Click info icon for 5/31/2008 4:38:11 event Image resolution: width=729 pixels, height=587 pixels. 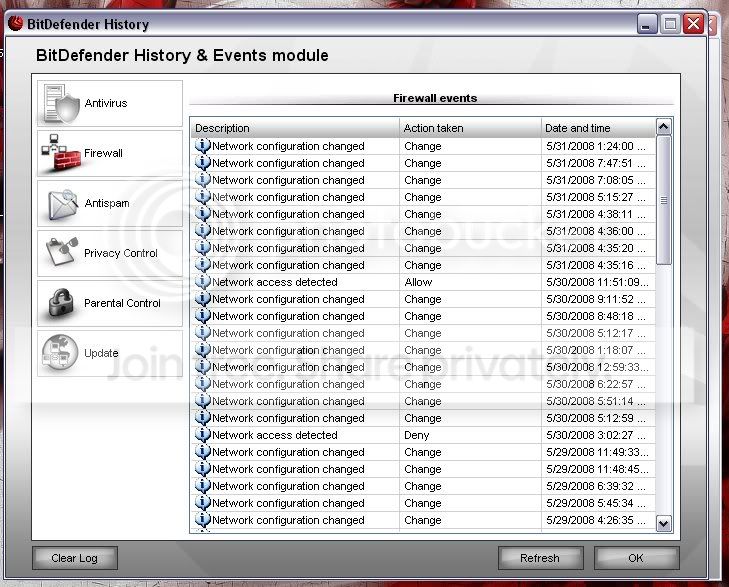pyautogui.click(x=202, y=214)
